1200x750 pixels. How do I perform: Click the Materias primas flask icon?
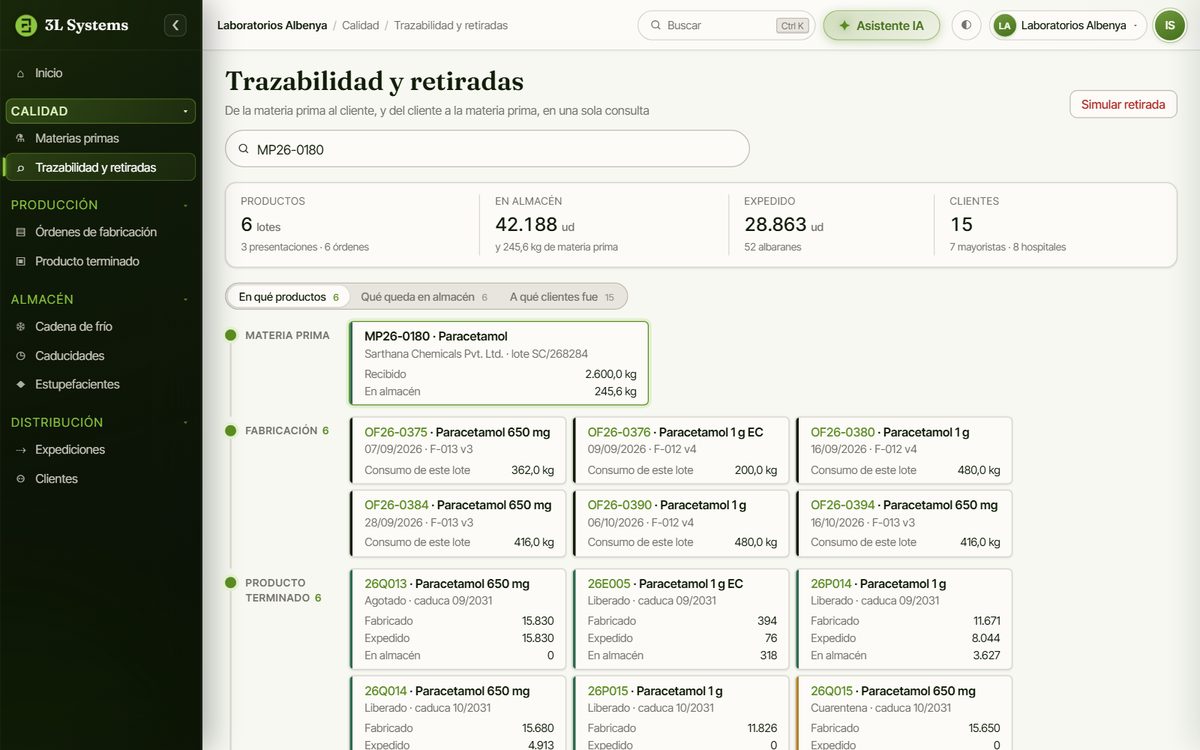pos(21,138)
